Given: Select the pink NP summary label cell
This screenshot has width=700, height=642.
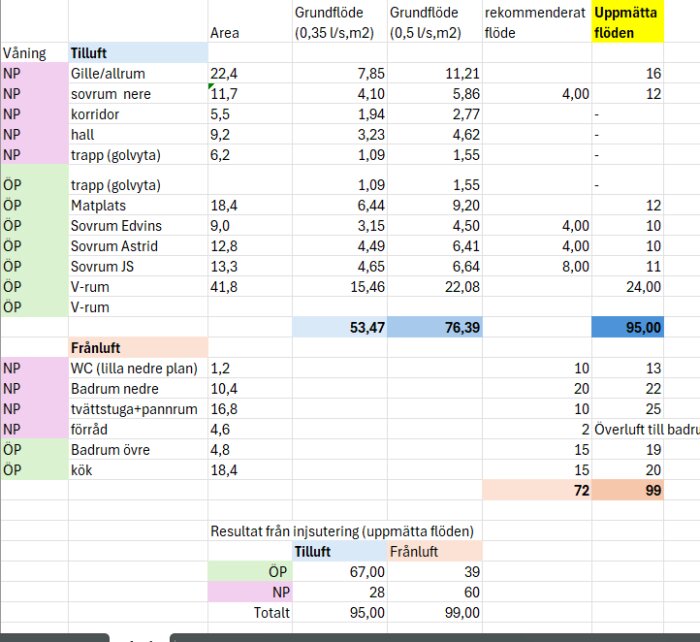Looking at the screenshot, I should point(250,592).
